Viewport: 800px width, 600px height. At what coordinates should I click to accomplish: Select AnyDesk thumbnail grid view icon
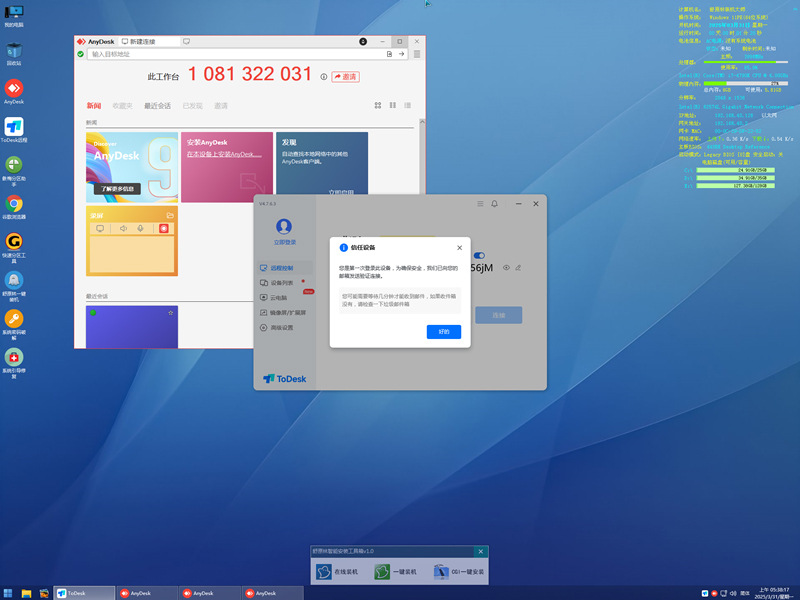click(x=378, y=105)
